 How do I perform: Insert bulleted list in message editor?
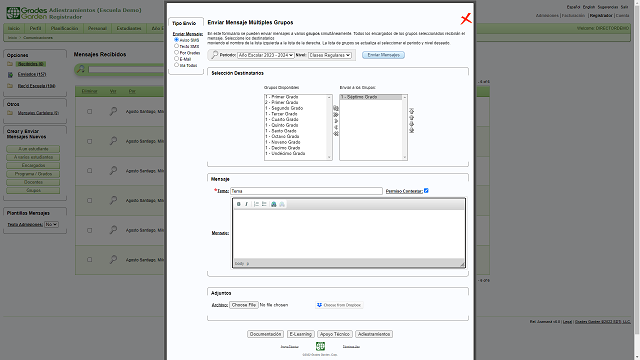[264, 204]
